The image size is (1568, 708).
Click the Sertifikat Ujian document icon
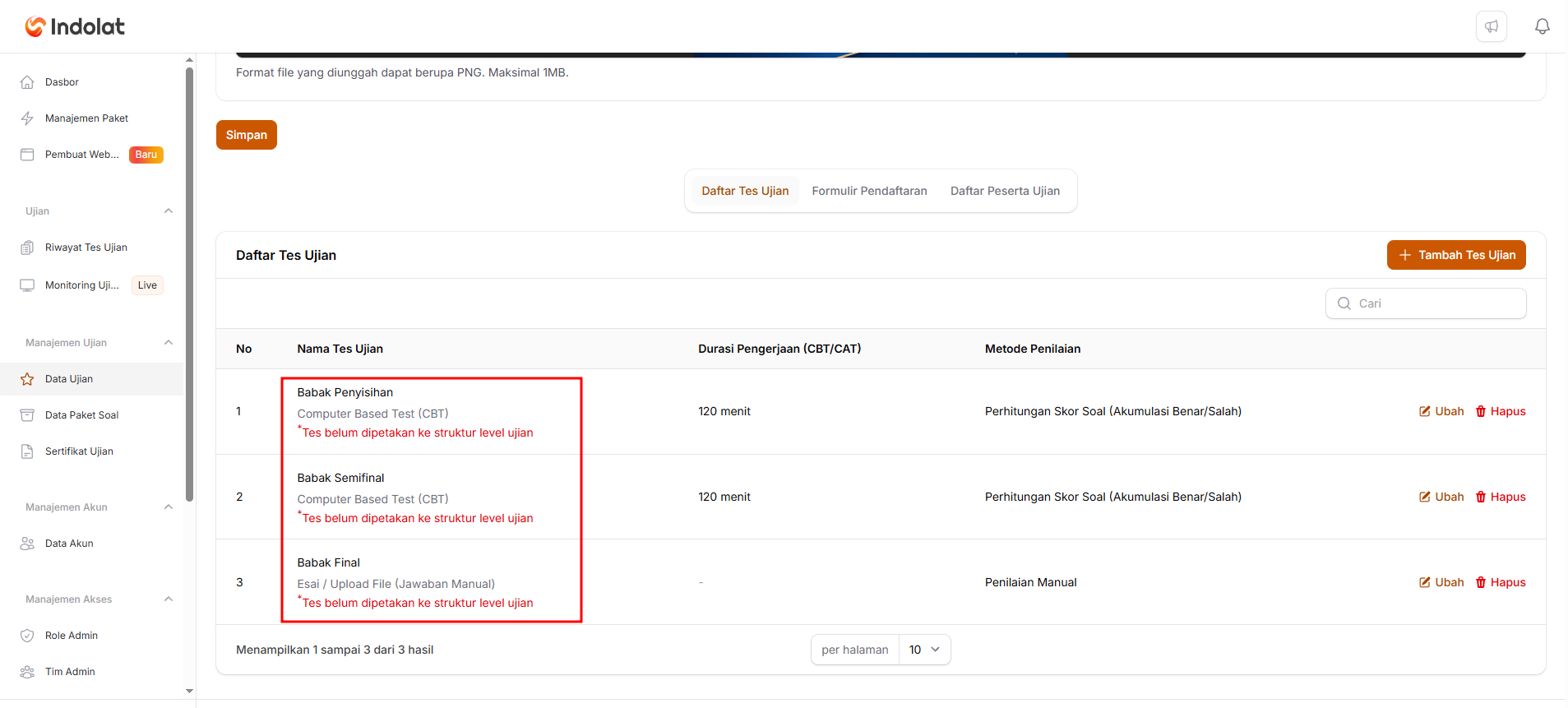coord(27,451)
